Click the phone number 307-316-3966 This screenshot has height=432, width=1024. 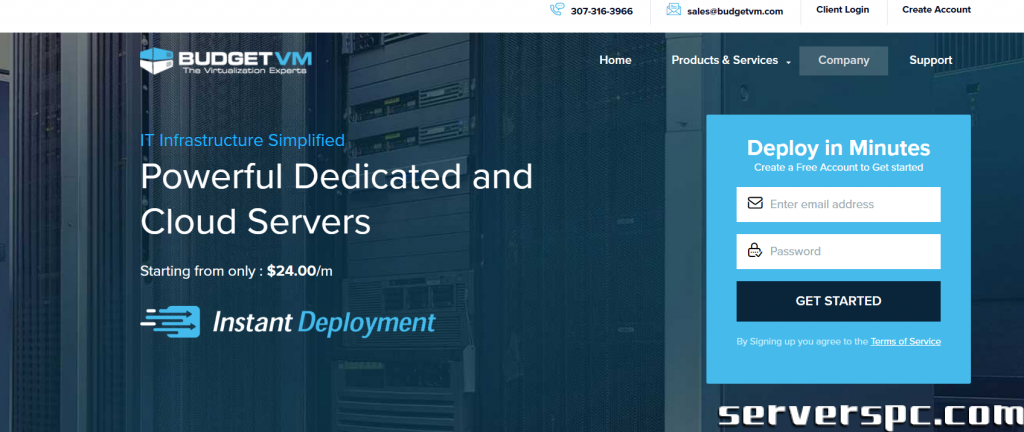[x=601, y=12]
